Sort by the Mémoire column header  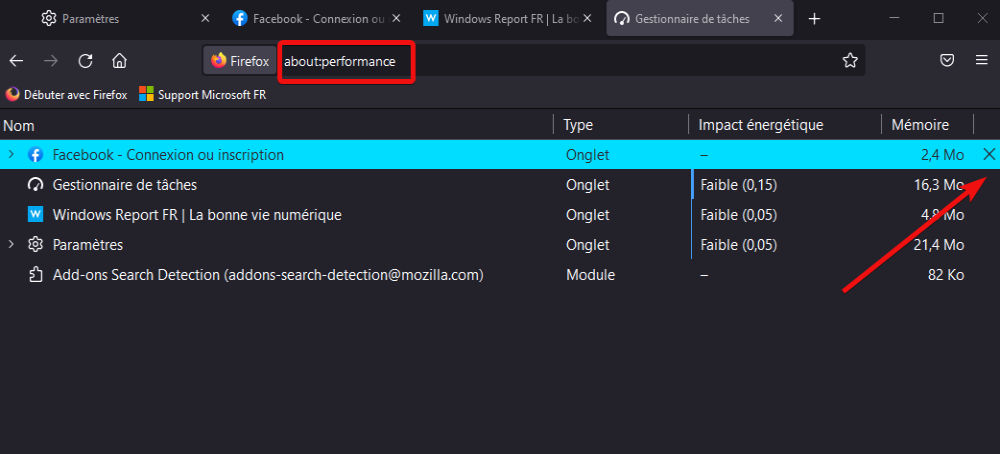pyautogui.click(x=927, y=125)
